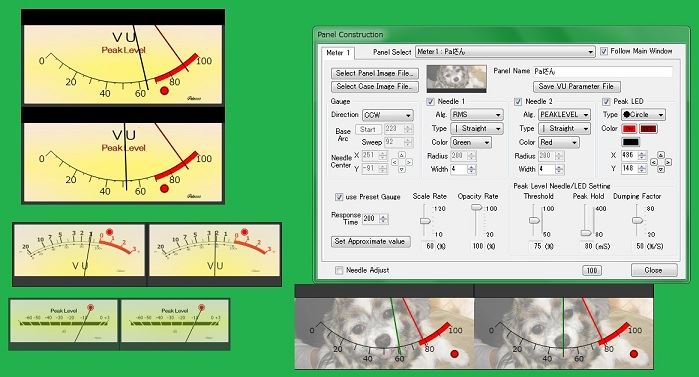Adjust the Needle 1 Radius spinner
699x377 pixels.
[x=472, y=156]
